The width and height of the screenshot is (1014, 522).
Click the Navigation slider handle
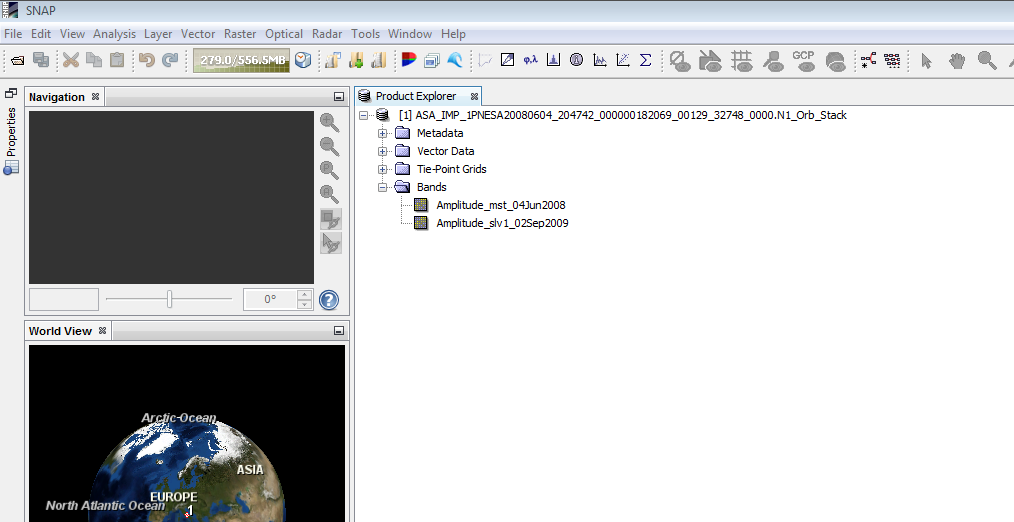[169, 299]
